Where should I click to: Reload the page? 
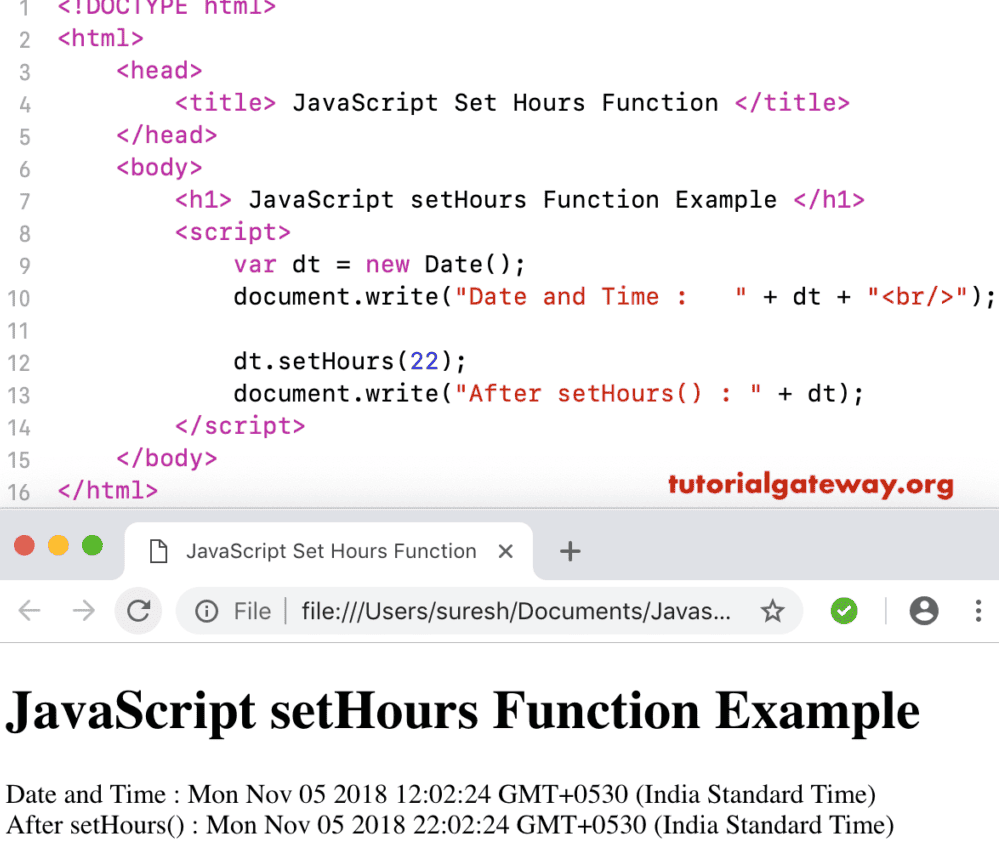(139, 610)
